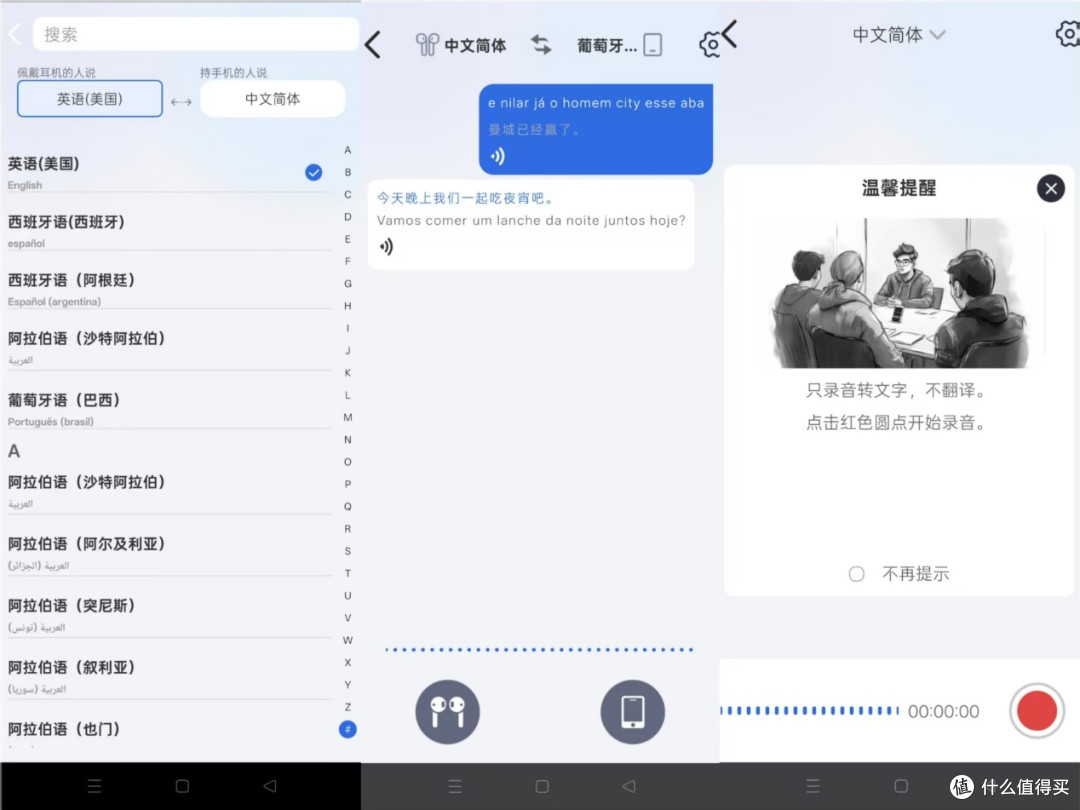Jump to letter A in index
Viewport: 1080px width, 810px height.
click(x=348, y=149)
